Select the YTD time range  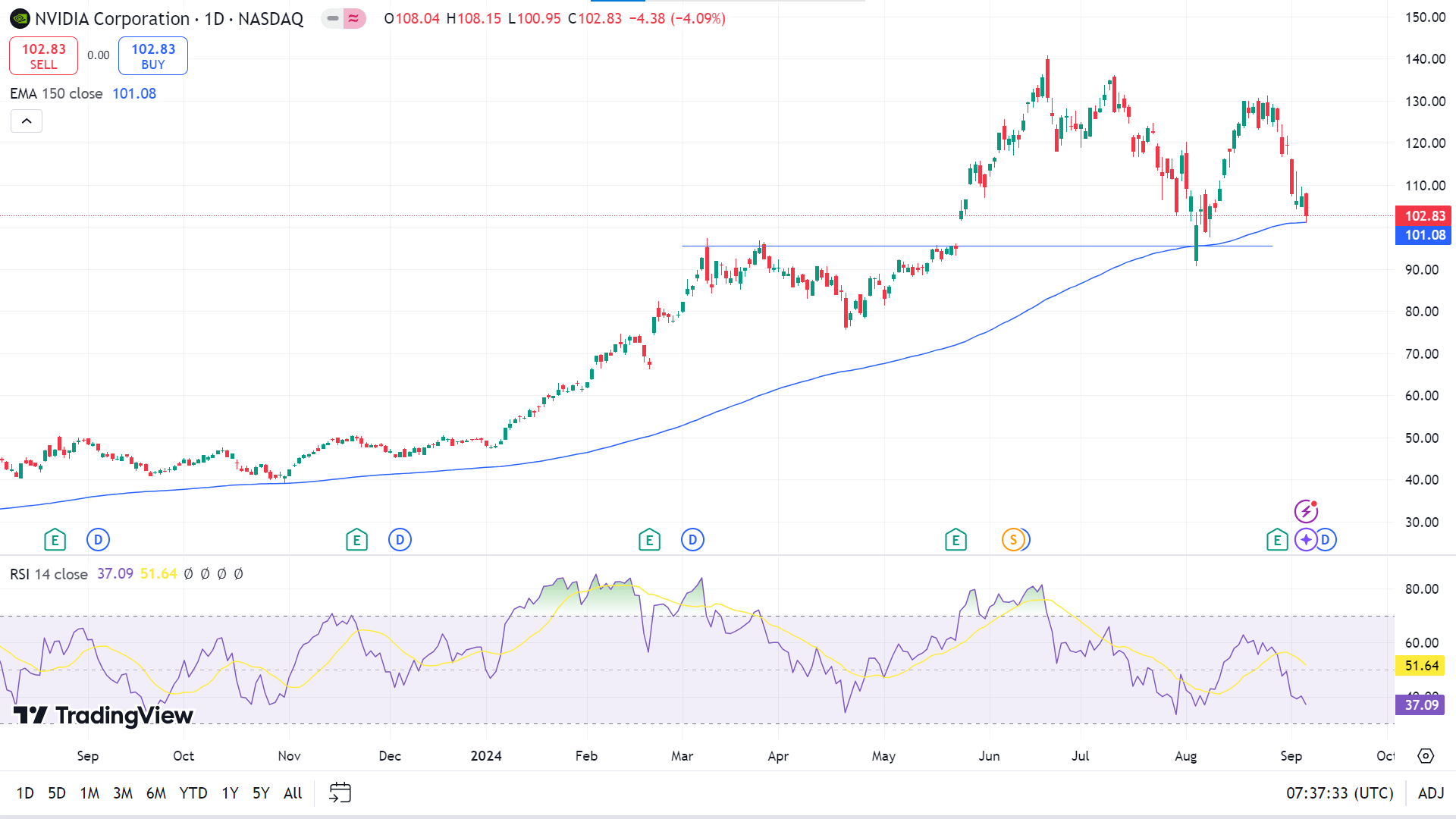click(193, 793)
